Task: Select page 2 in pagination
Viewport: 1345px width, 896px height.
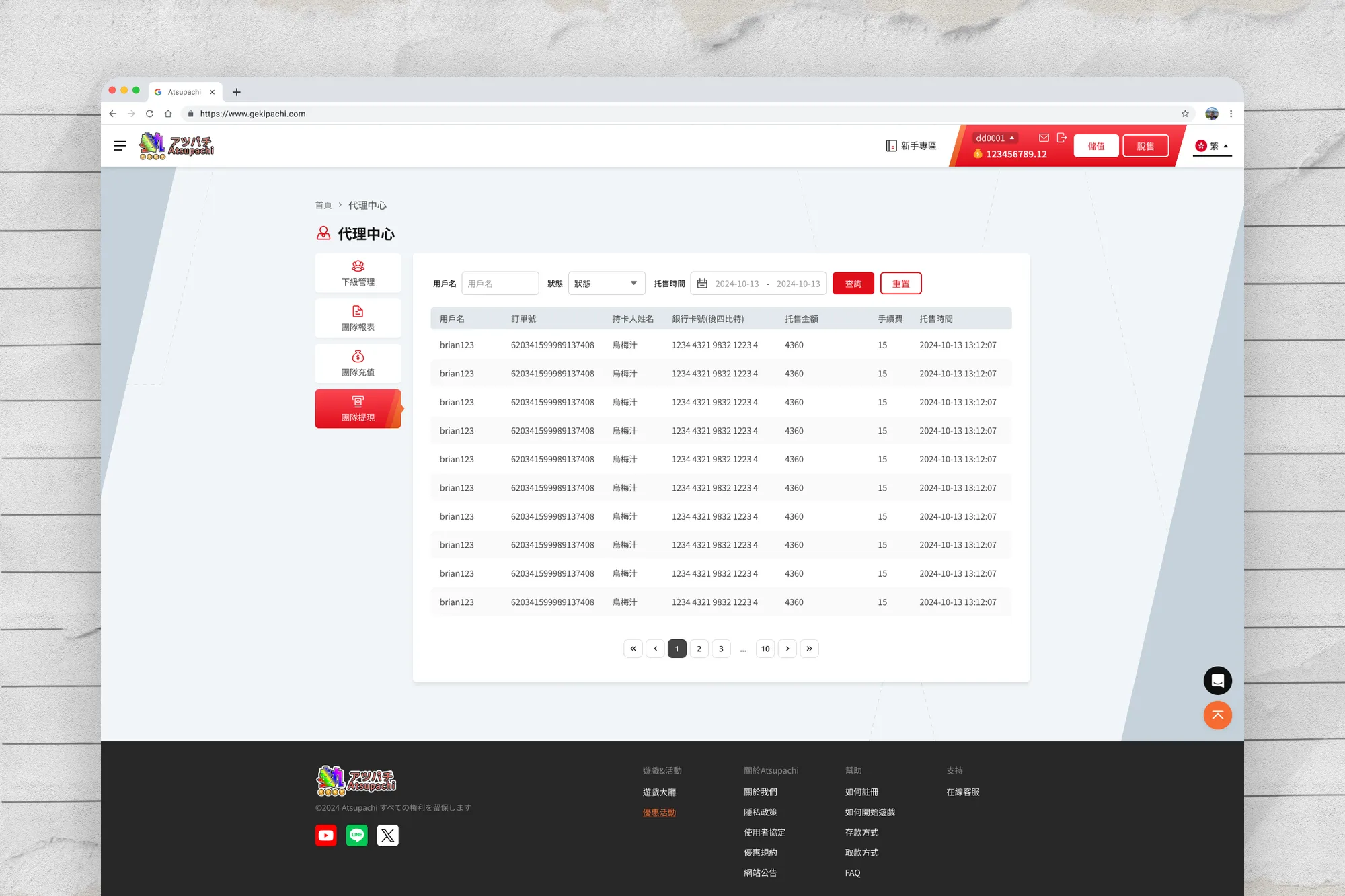Action: 699,649
